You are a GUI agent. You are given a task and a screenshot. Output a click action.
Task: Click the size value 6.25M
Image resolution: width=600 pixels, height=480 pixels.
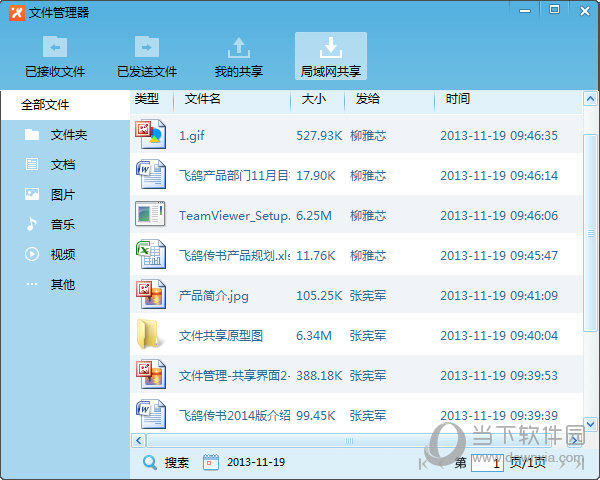314,216
